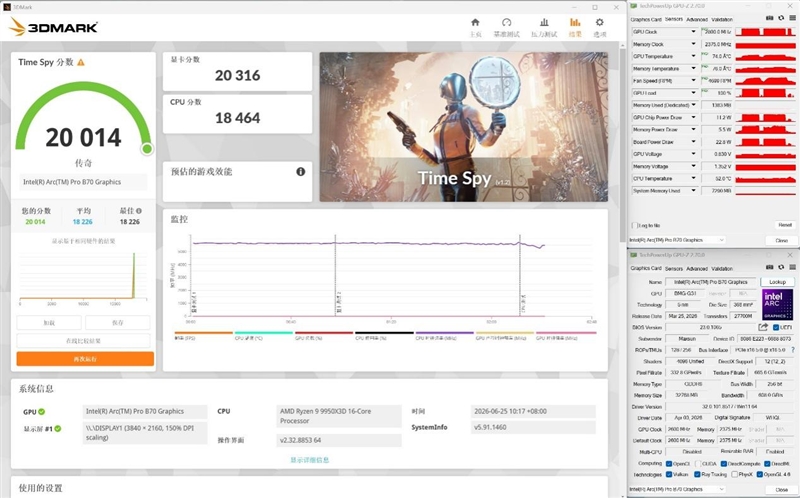Click the 加载 load button
The image size is (800, 498).
tap(49, 322)
